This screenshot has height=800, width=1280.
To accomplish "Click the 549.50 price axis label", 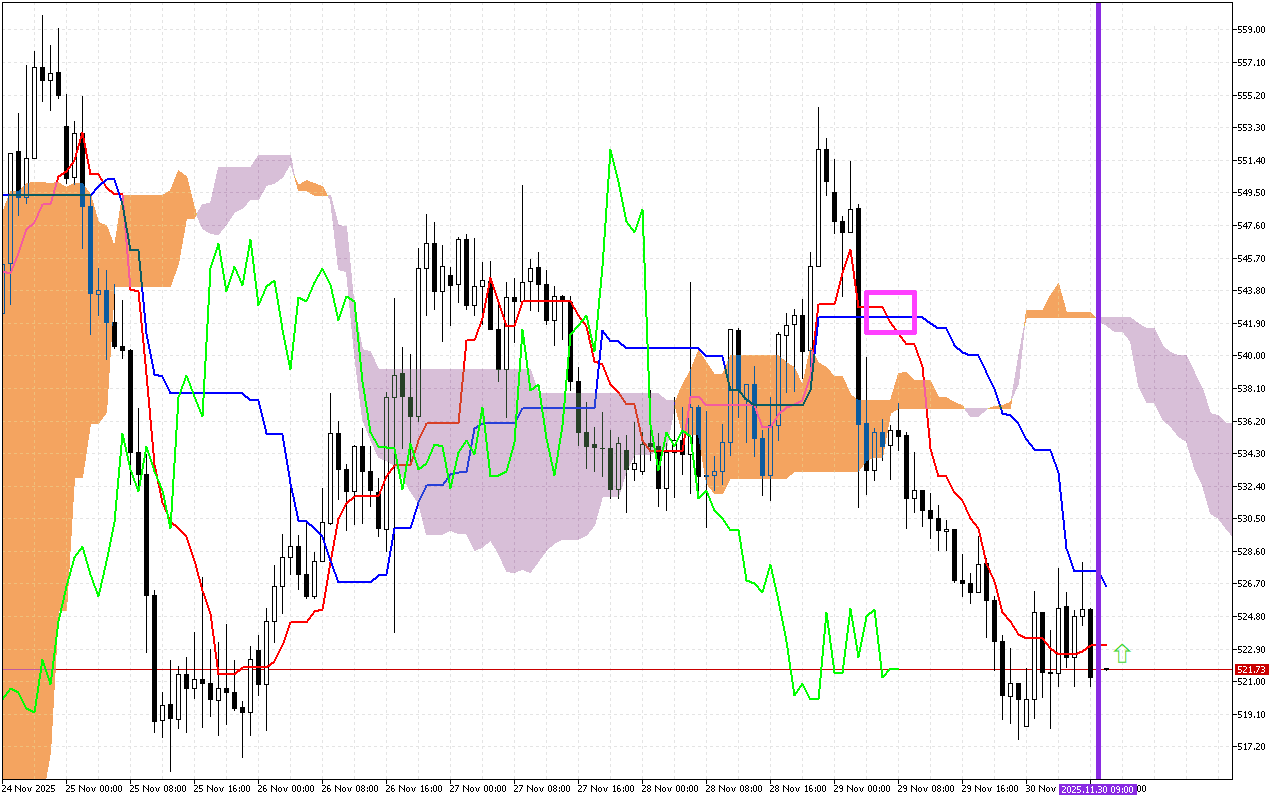I will pyautogui.click(x=1252, y=192).
